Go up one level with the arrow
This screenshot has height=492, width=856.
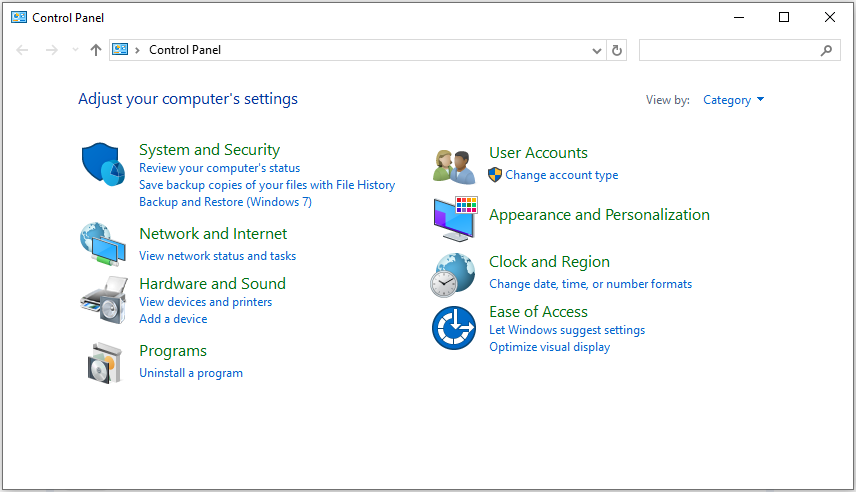(x=96, y=50)
